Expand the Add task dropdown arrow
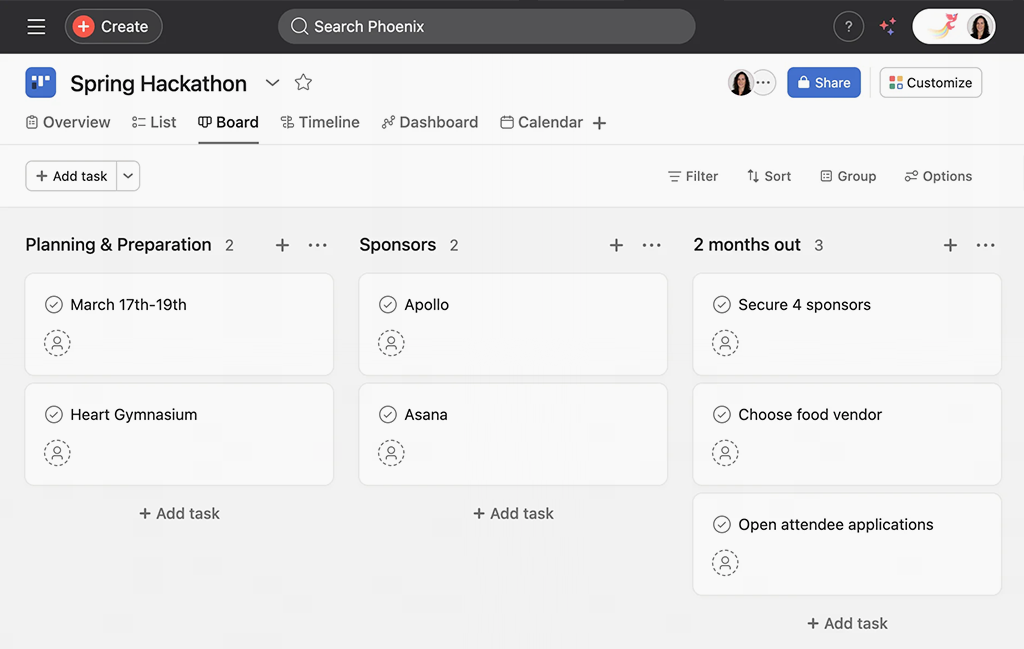Viewport: 1024px width, 649px height. click(x=128, y=176)
